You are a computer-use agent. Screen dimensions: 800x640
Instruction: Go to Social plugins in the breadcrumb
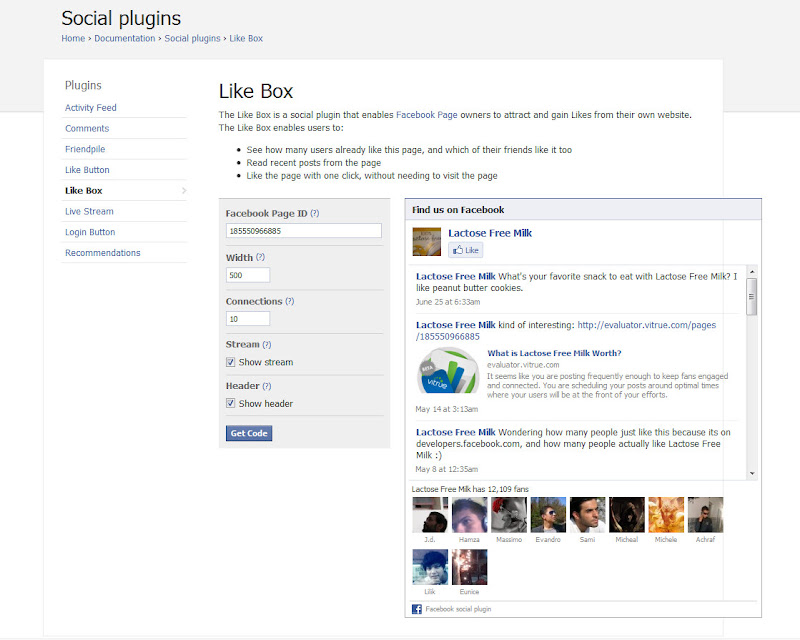192,38
